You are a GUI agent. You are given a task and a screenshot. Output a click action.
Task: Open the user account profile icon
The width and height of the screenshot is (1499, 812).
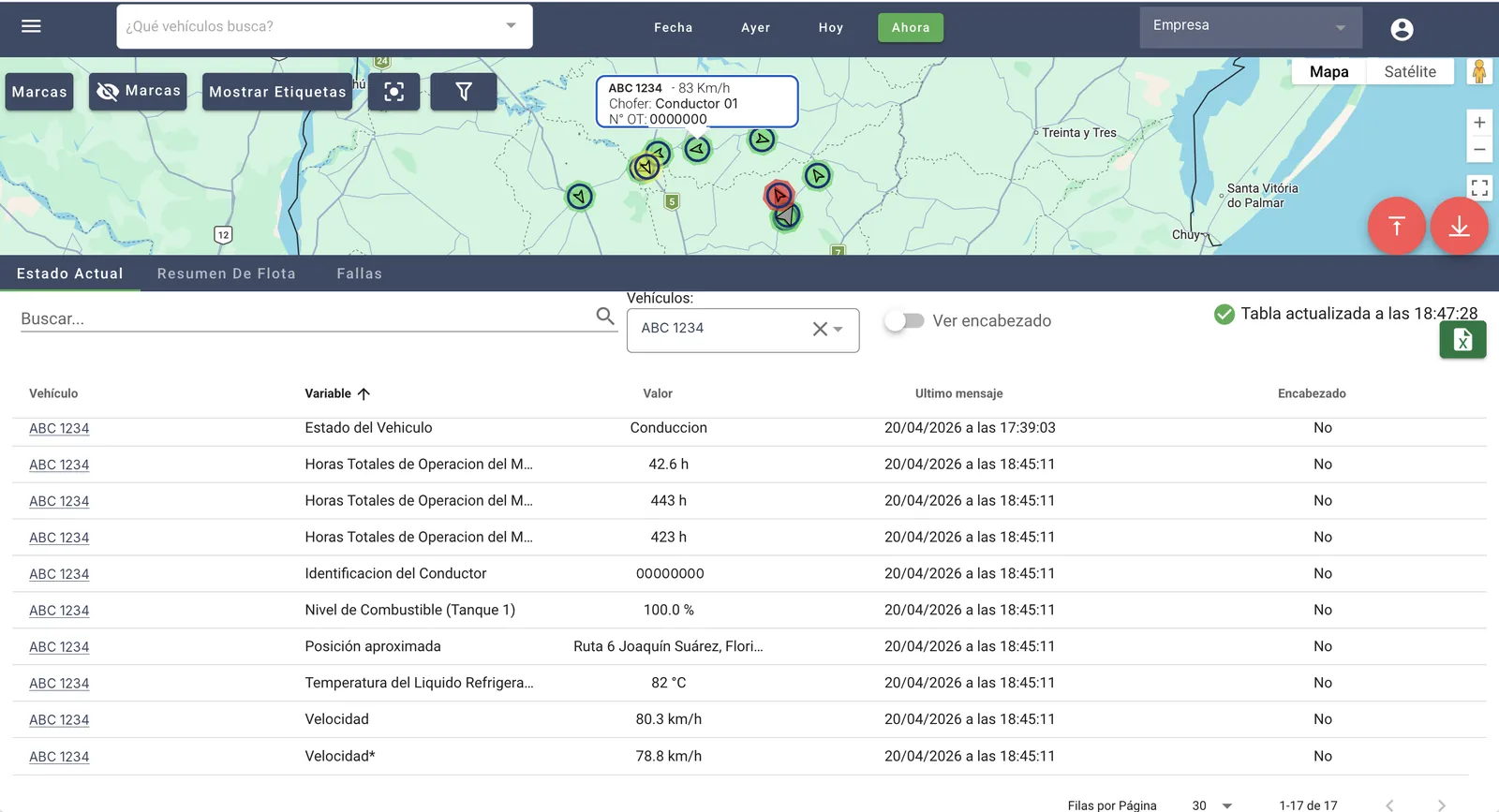click(x=1402, y=30)
